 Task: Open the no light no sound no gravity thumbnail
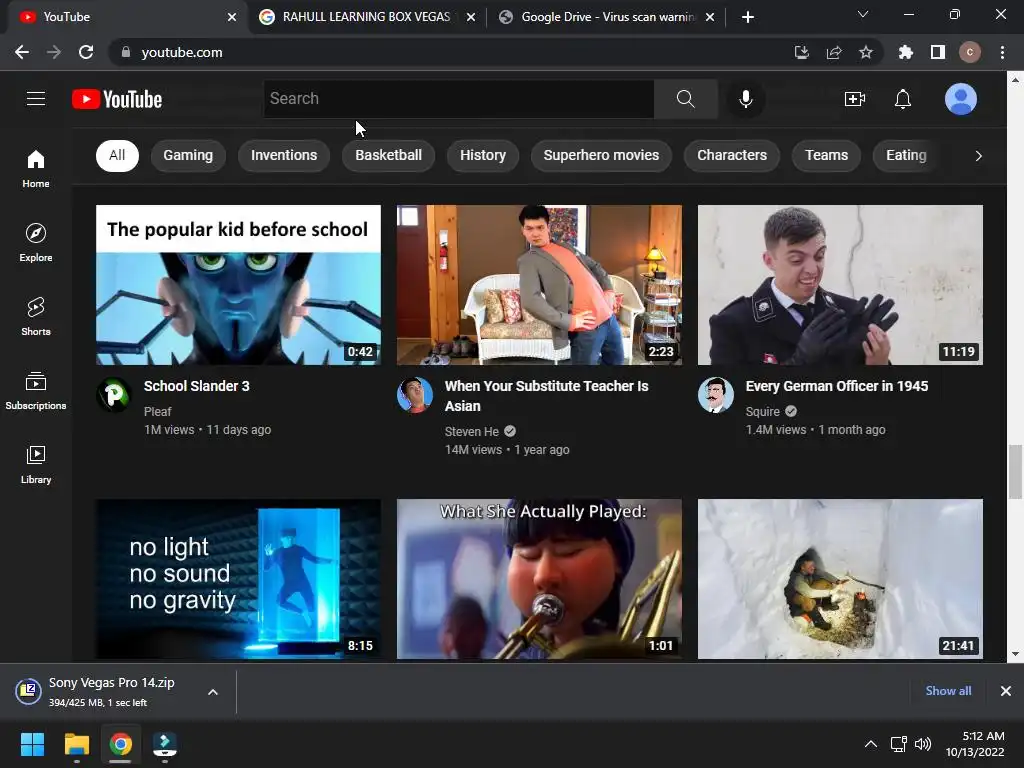pos(238,579)
